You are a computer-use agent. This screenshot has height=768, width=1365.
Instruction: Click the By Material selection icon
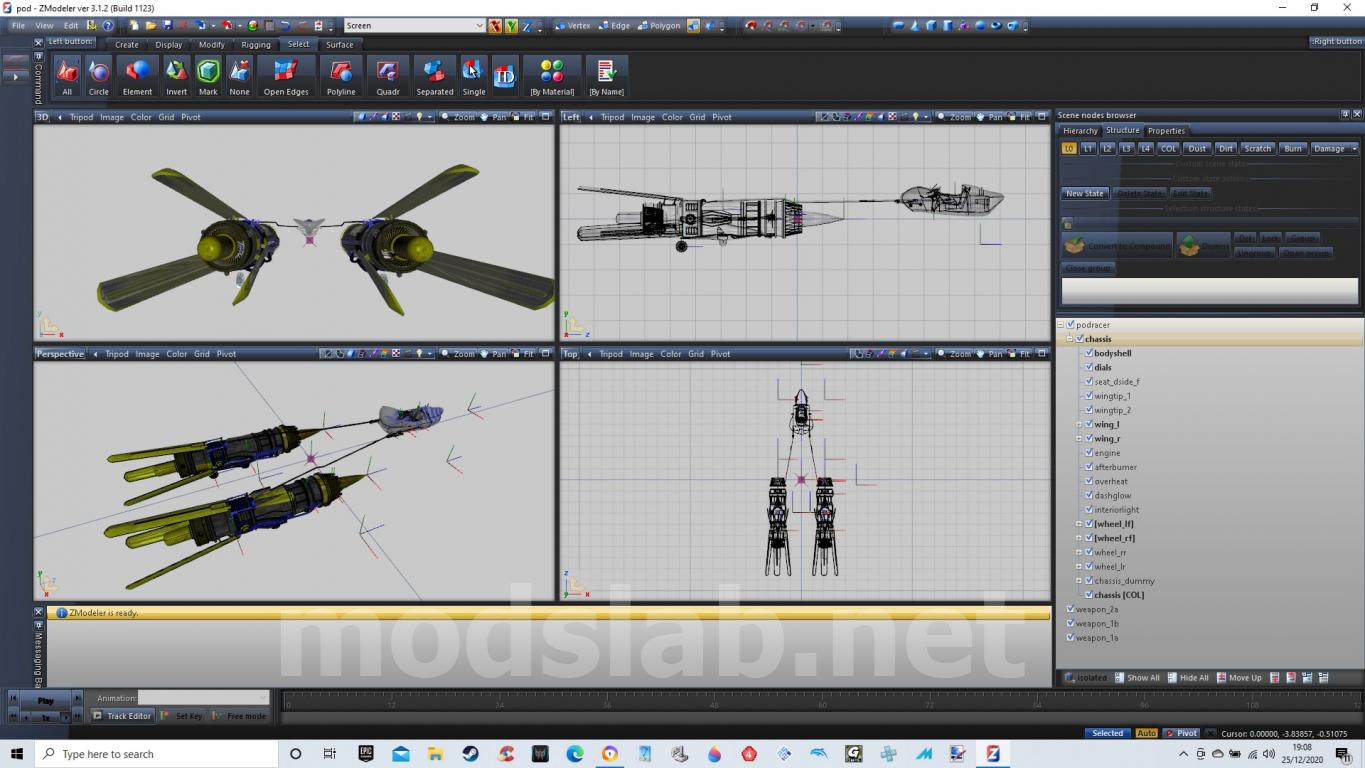pyautogui.click(x=552, y=76)
